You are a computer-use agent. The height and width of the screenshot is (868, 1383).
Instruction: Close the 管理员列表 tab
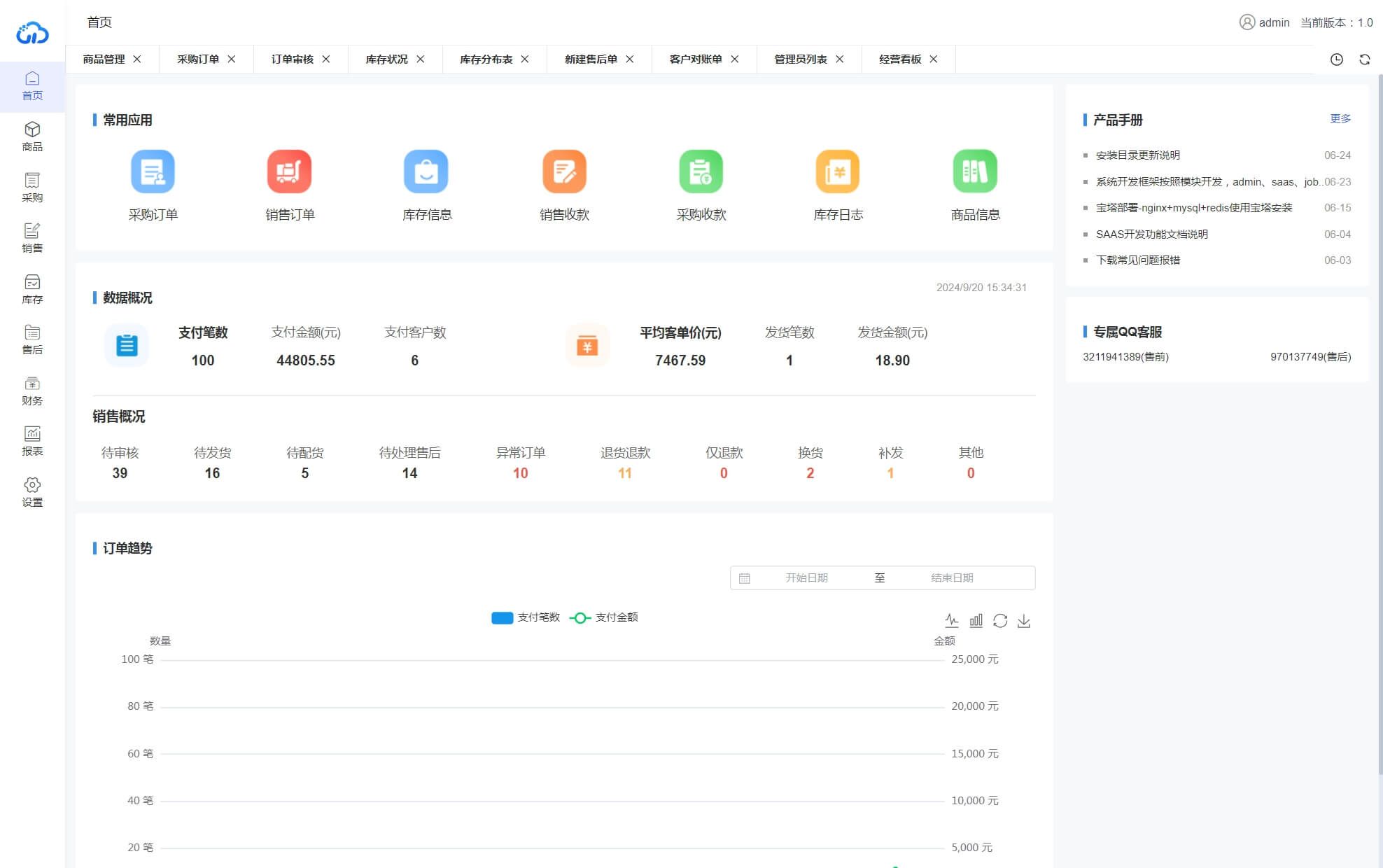coord(840,59)
